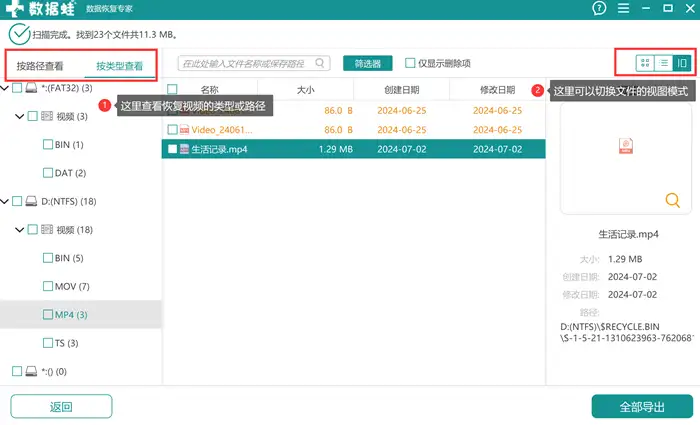The image size is (700, 425).
Task: Check the 视频 (18) checkbox
Action: coord(33,229)
